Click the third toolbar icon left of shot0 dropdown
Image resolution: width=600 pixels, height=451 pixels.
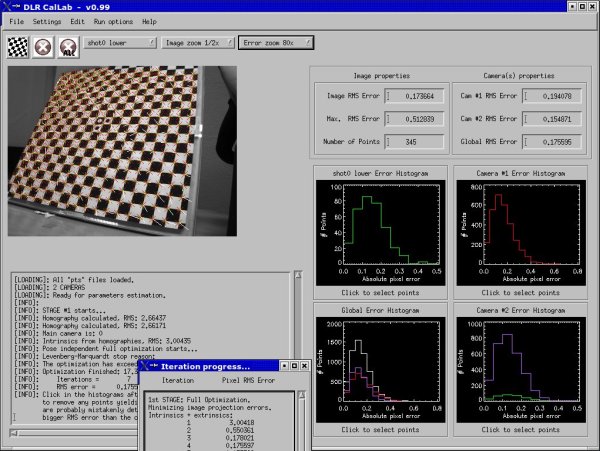point(68,44)
